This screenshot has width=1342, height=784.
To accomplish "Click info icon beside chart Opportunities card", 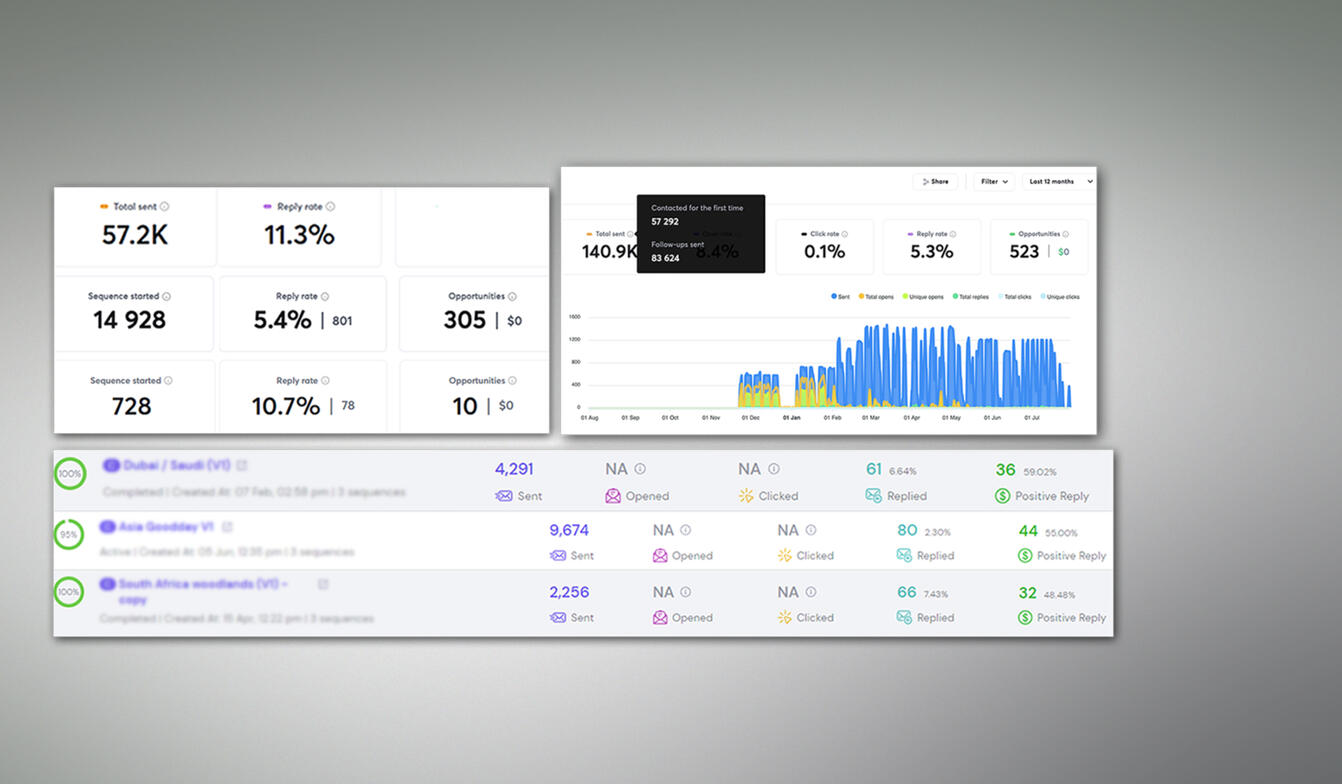I will tap(1064, 234).
